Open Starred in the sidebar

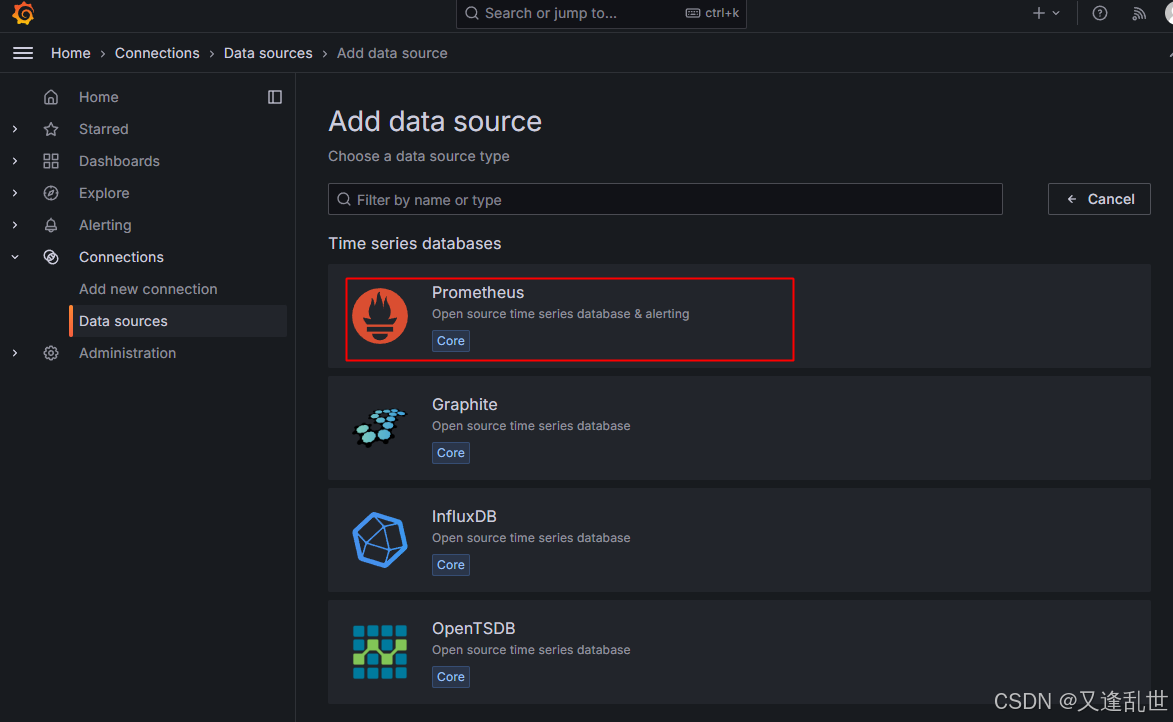[104, 129]
